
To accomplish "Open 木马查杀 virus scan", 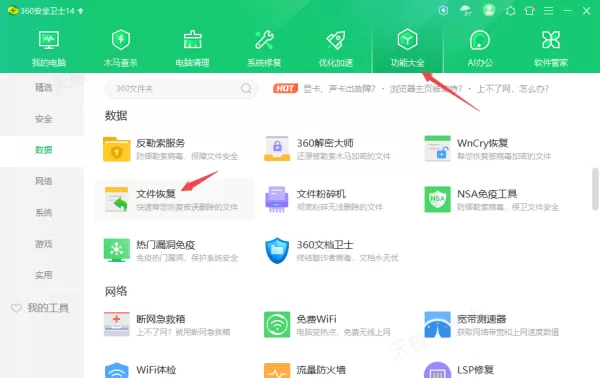I will click(x=121, y=49).
